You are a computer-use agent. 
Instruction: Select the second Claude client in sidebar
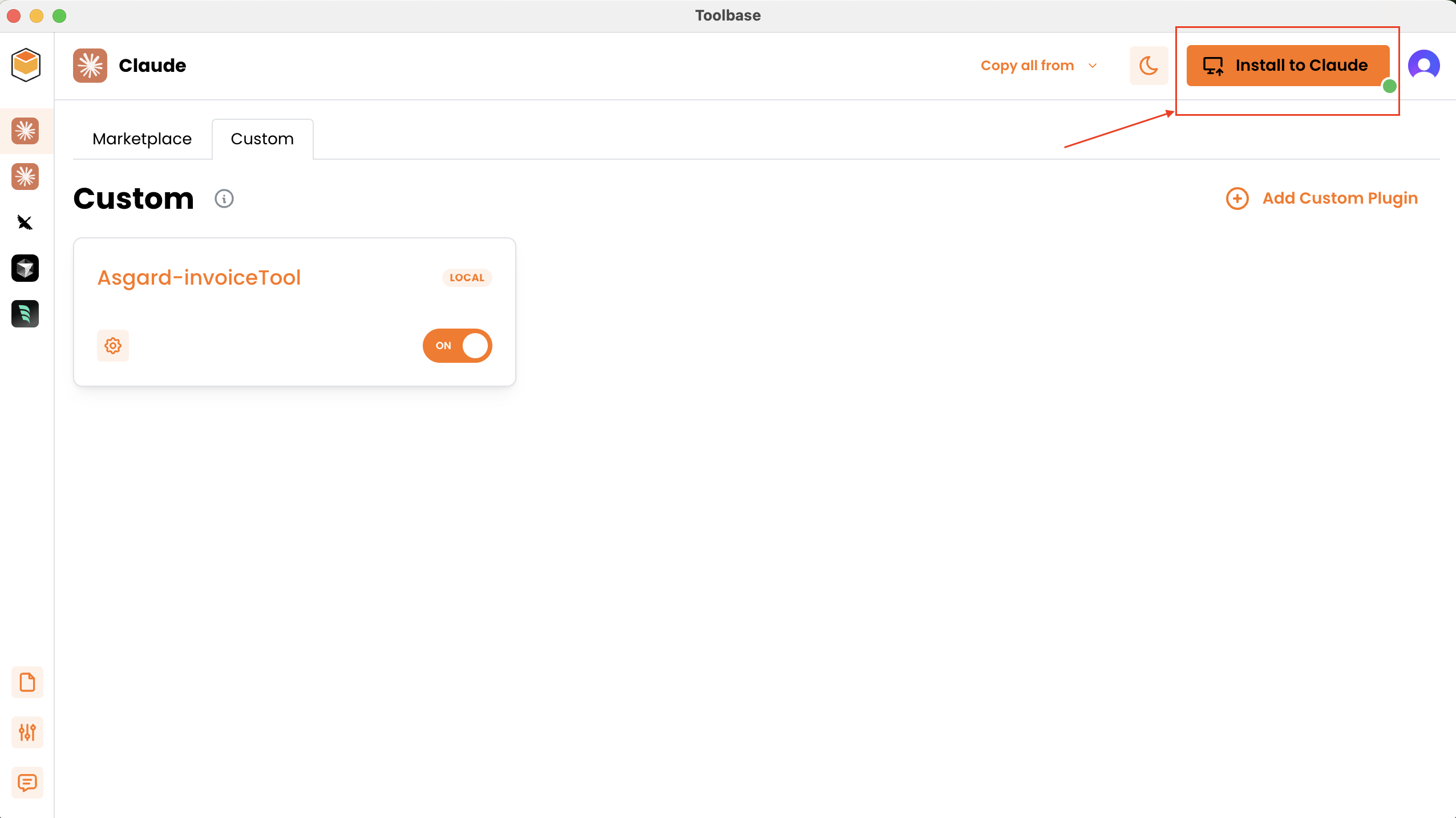pos(25,177)
